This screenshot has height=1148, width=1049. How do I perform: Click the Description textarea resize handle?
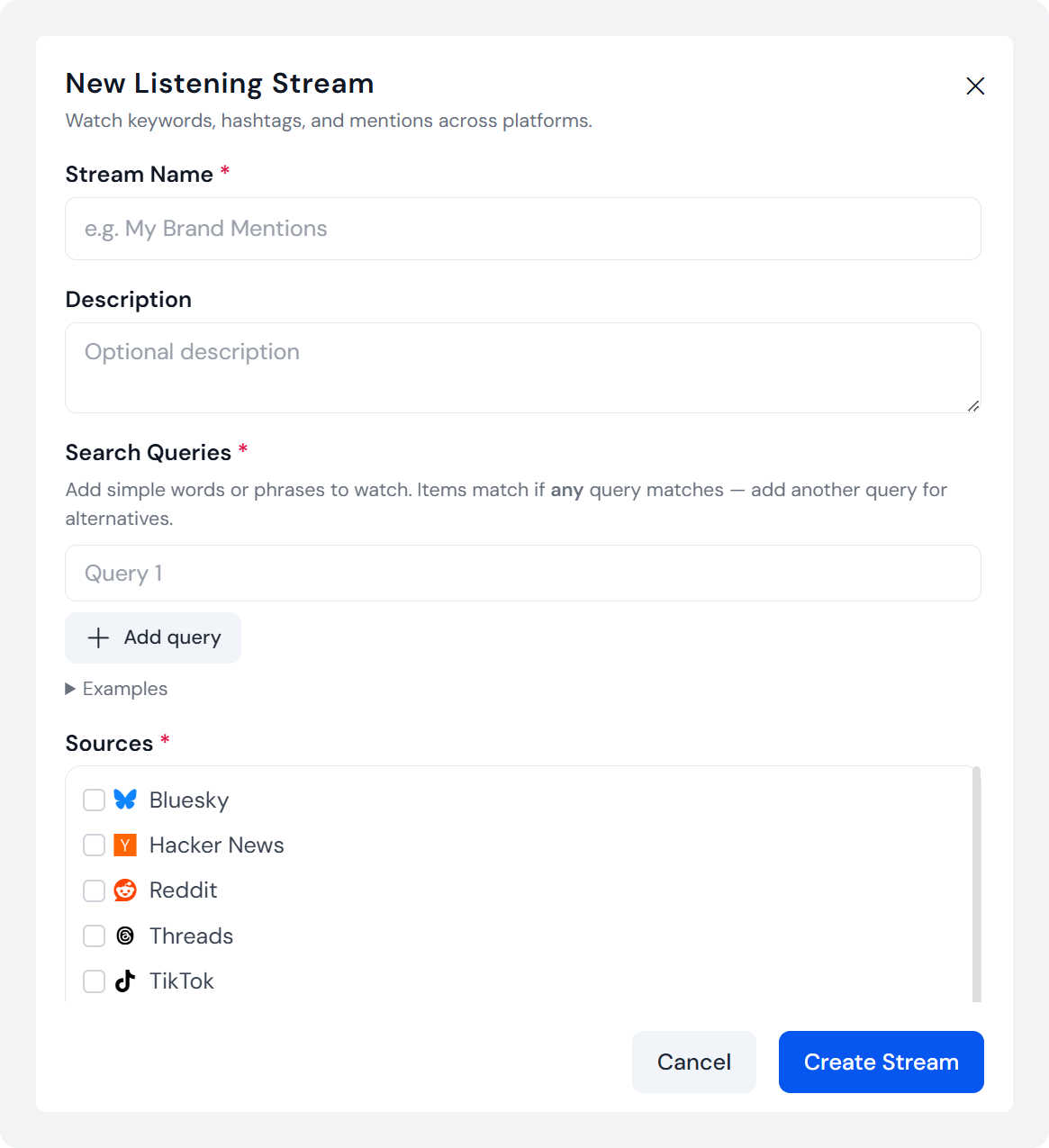(973, 406)
